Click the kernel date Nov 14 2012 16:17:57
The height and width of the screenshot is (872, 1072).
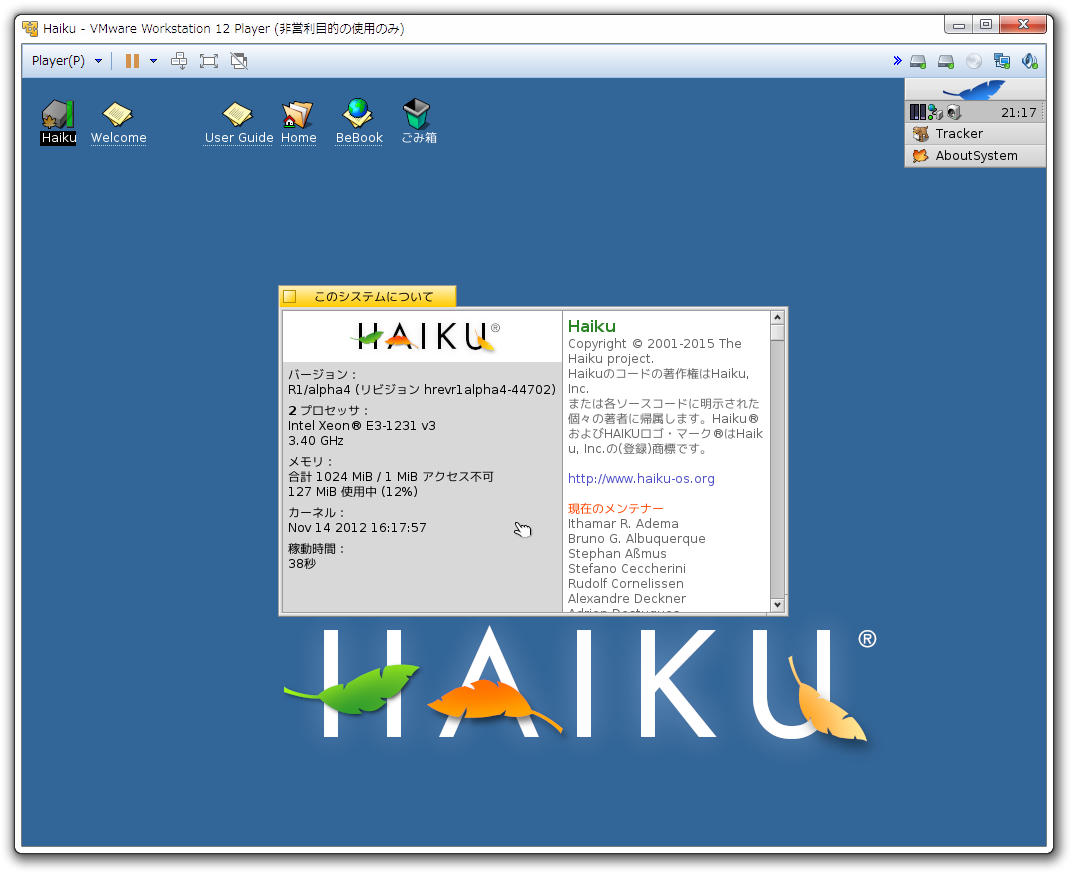(357, 528)
